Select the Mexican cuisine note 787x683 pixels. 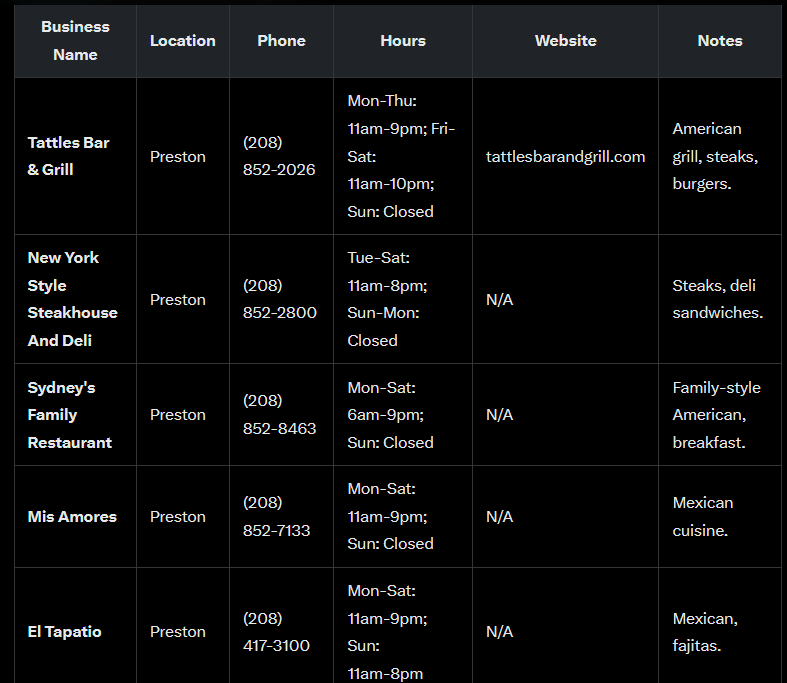(x=703, y=516)
